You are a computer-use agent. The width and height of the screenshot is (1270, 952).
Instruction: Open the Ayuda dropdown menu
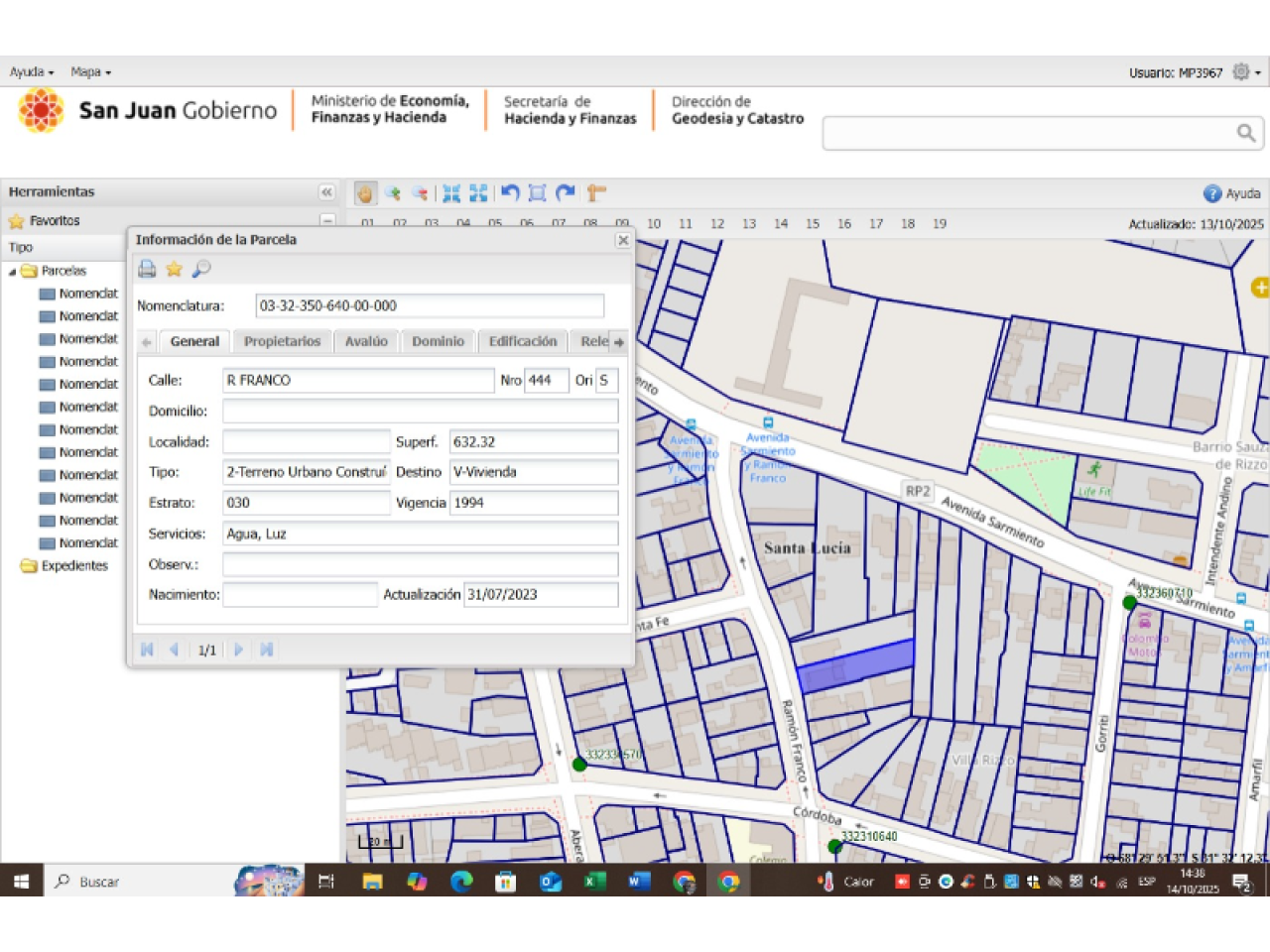tap(32, 72)
